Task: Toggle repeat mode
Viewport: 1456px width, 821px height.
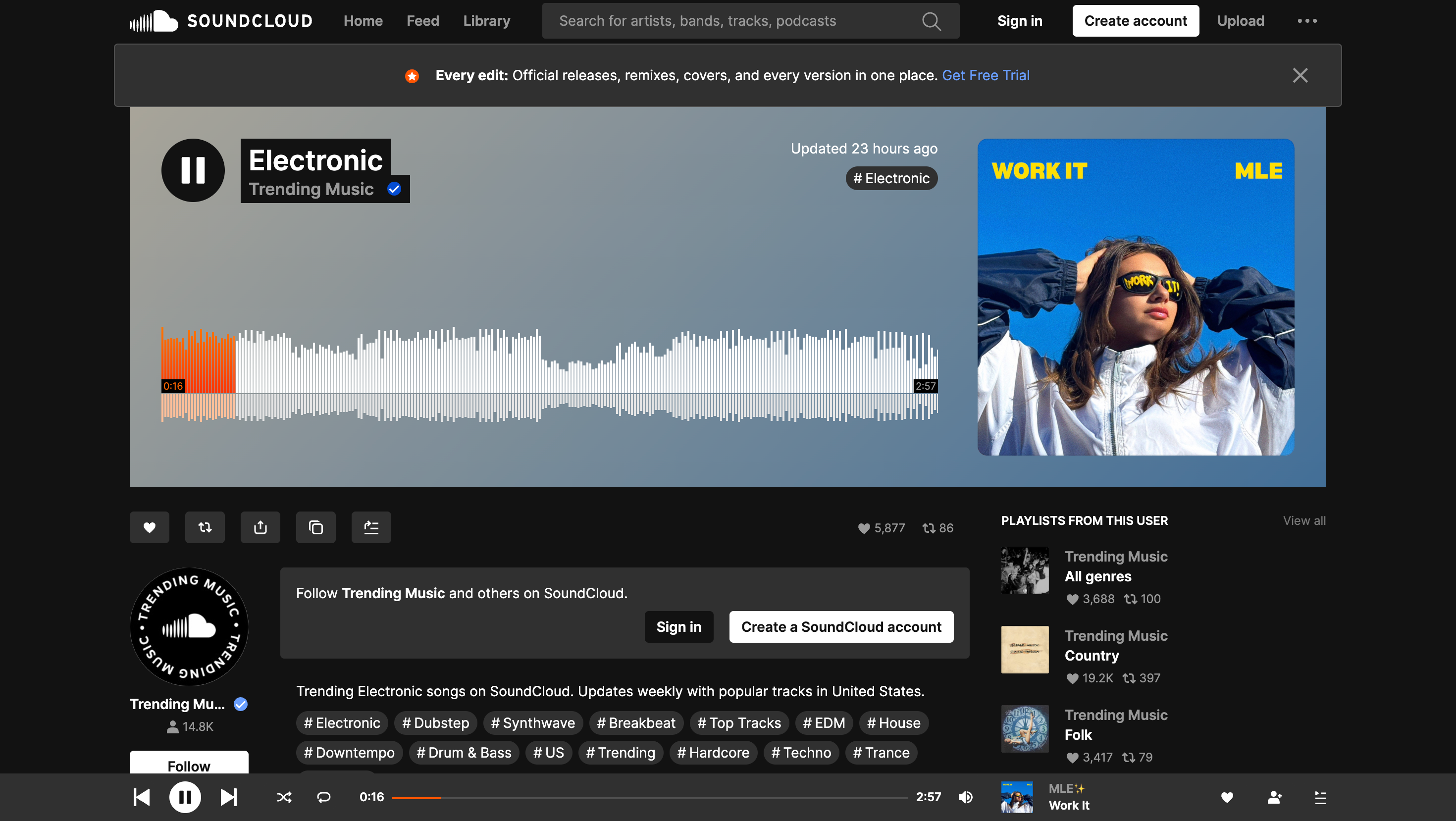Action: click(323, 797)
